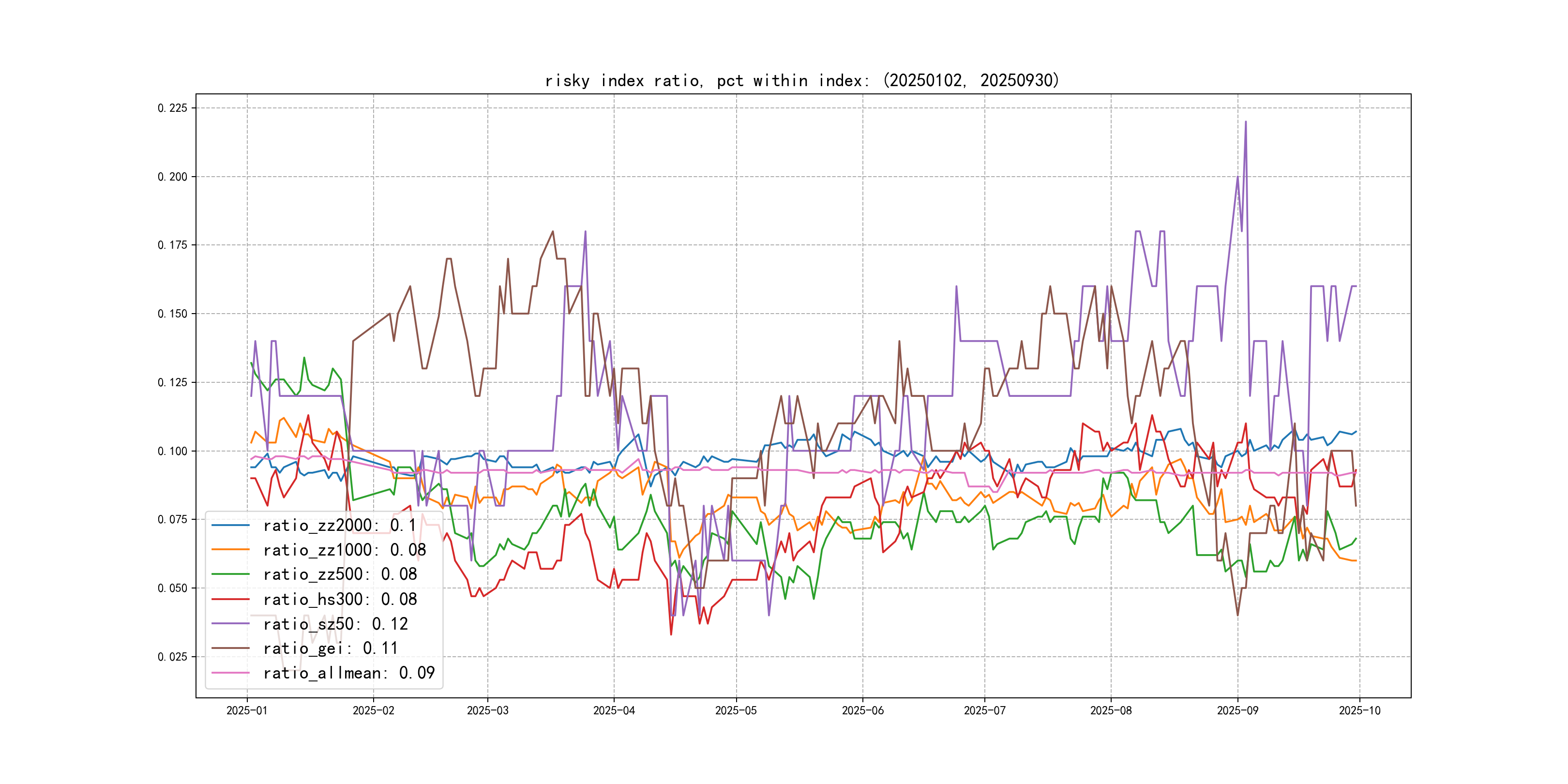Click the ratio_allmean legend label
Image resolution: width=1568 pixels, height=784 pixels.
click(x=349, y=673)
